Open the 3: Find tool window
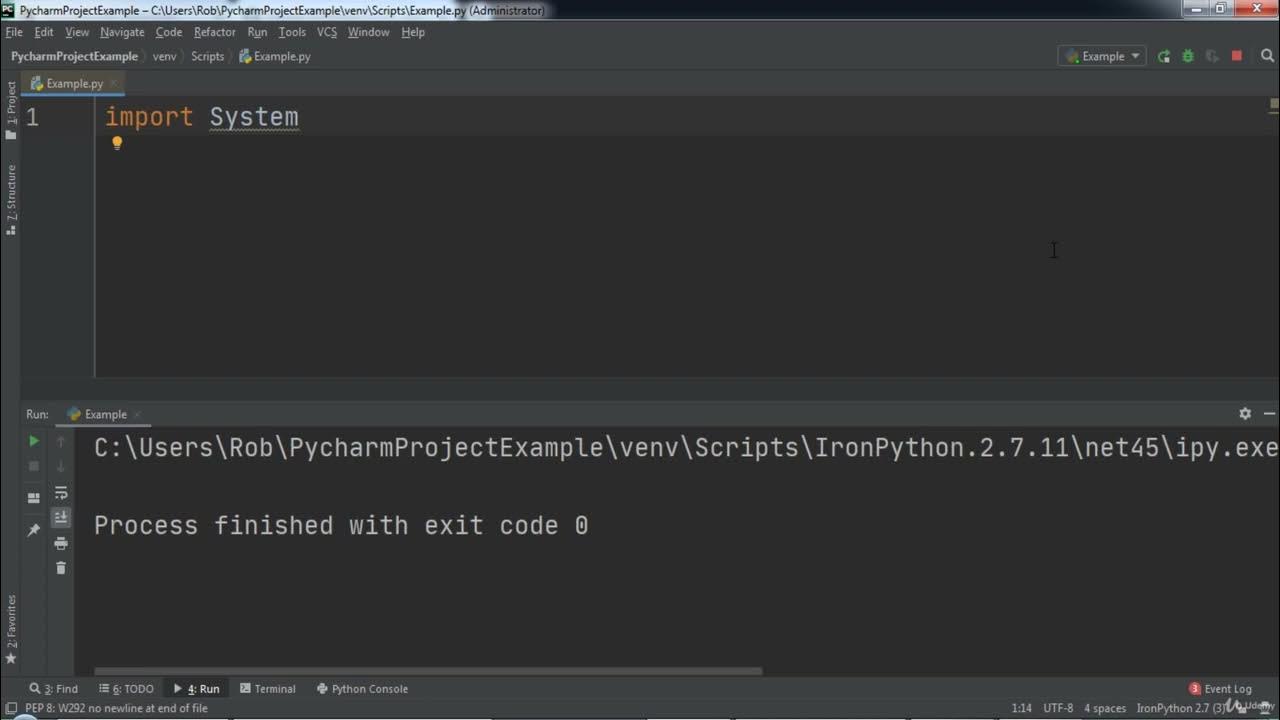This screenshot has height=720, width=1280. pos(54,689)
